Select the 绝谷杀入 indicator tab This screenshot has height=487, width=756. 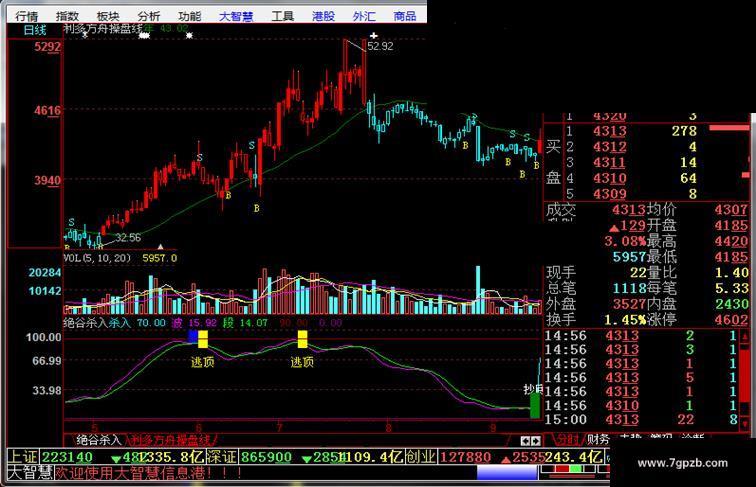(x=99, y=439)
